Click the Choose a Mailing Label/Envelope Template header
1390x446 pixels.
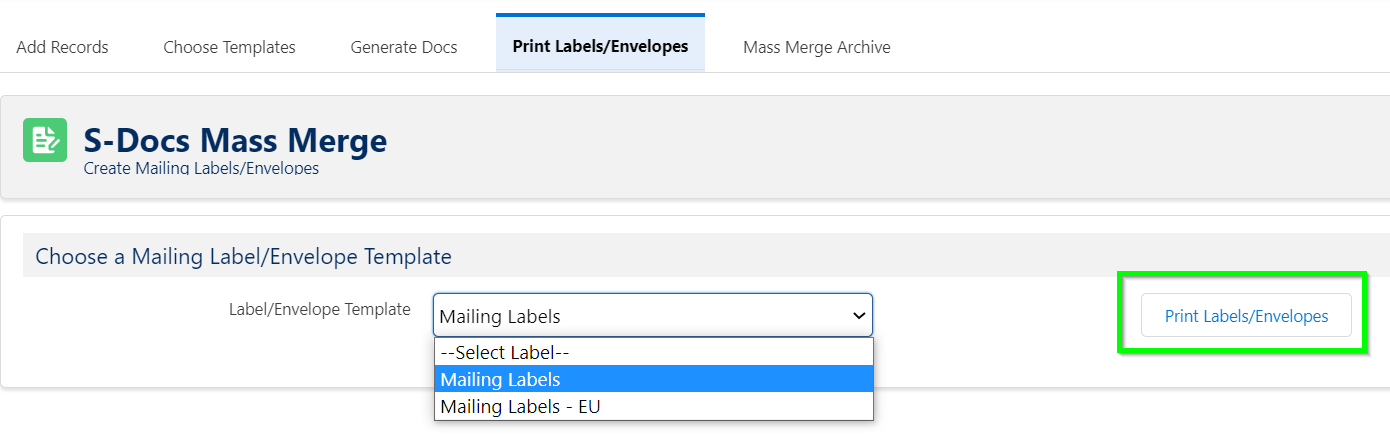(243, 256)
